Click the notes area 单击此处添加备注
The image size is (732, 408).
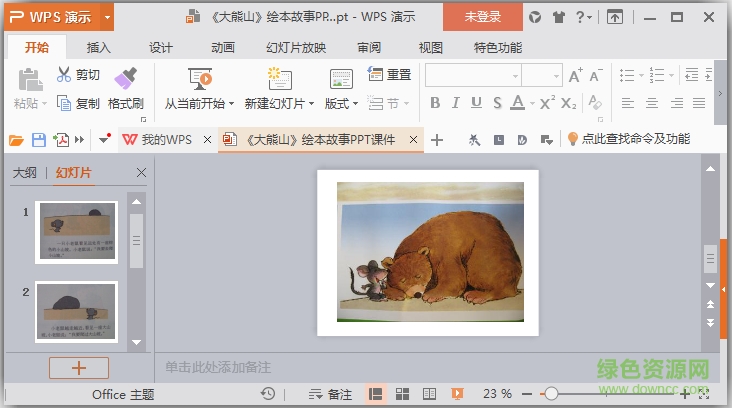(218, 367)
